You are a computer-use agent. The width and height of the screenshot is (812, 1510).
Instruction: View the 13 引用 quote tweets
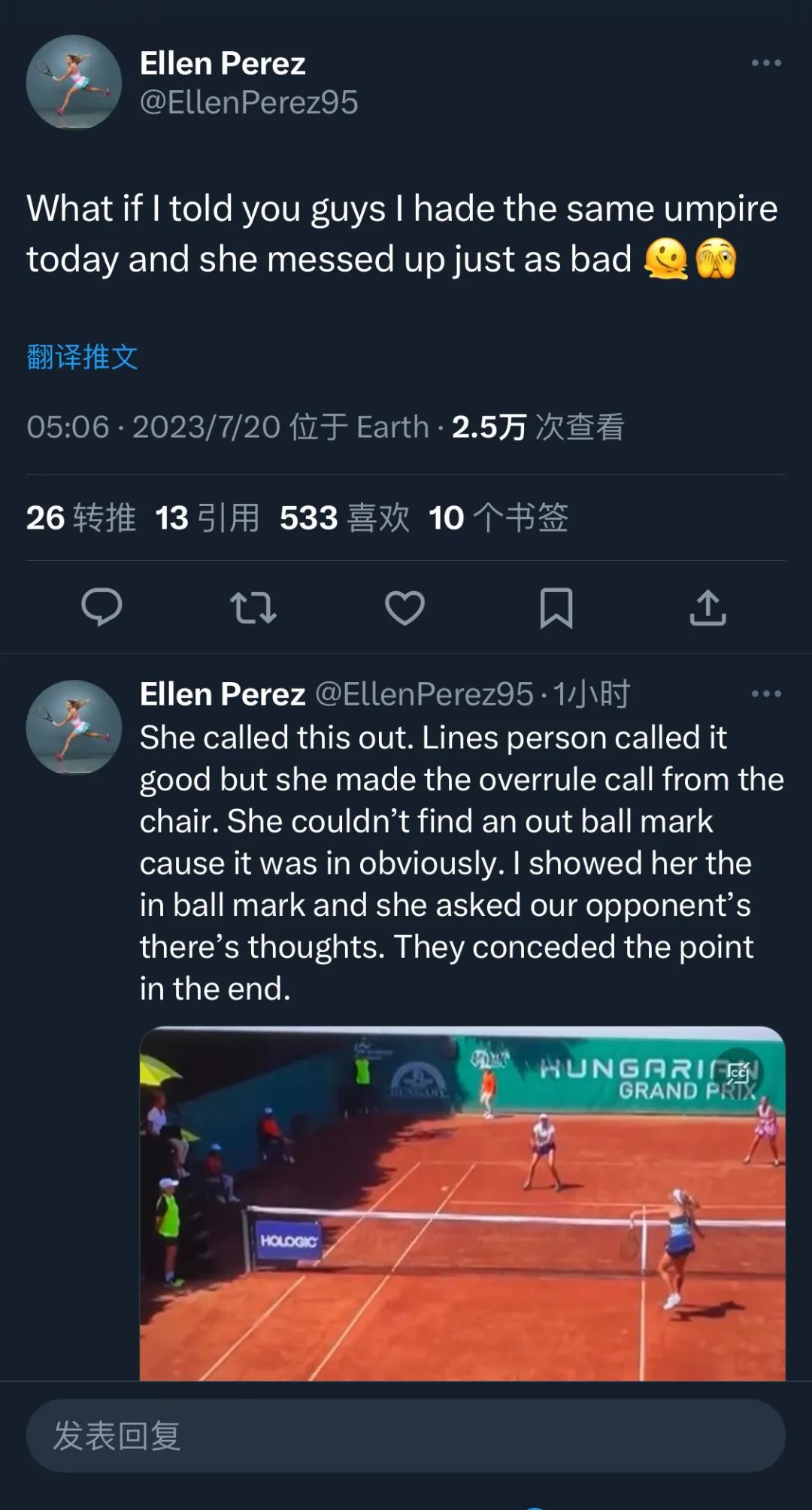208,518
